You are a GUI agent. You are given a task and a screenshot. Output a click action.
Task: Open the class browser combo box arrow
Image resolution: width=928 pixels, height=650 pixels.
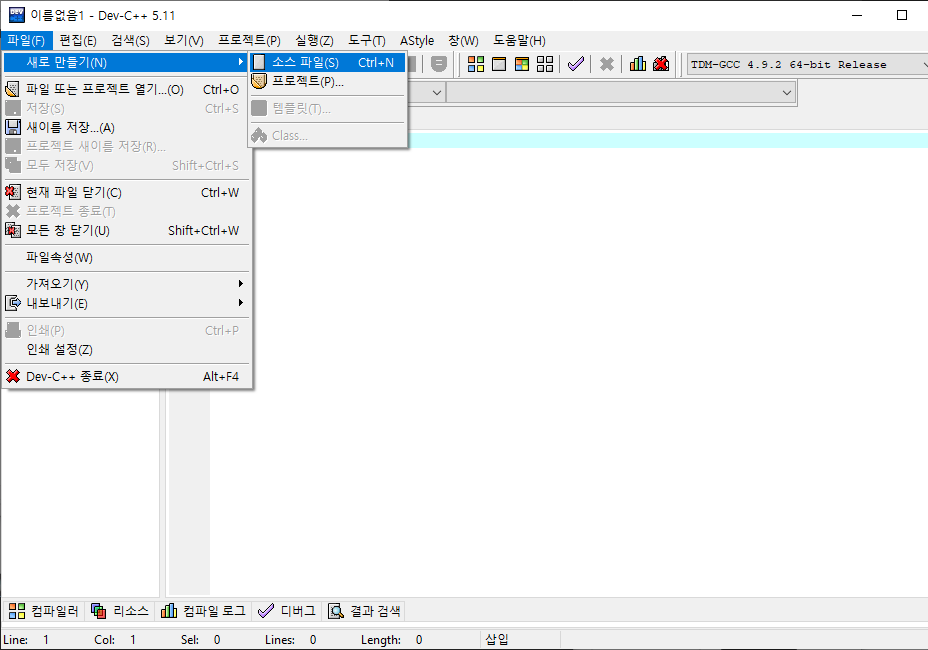437,93
